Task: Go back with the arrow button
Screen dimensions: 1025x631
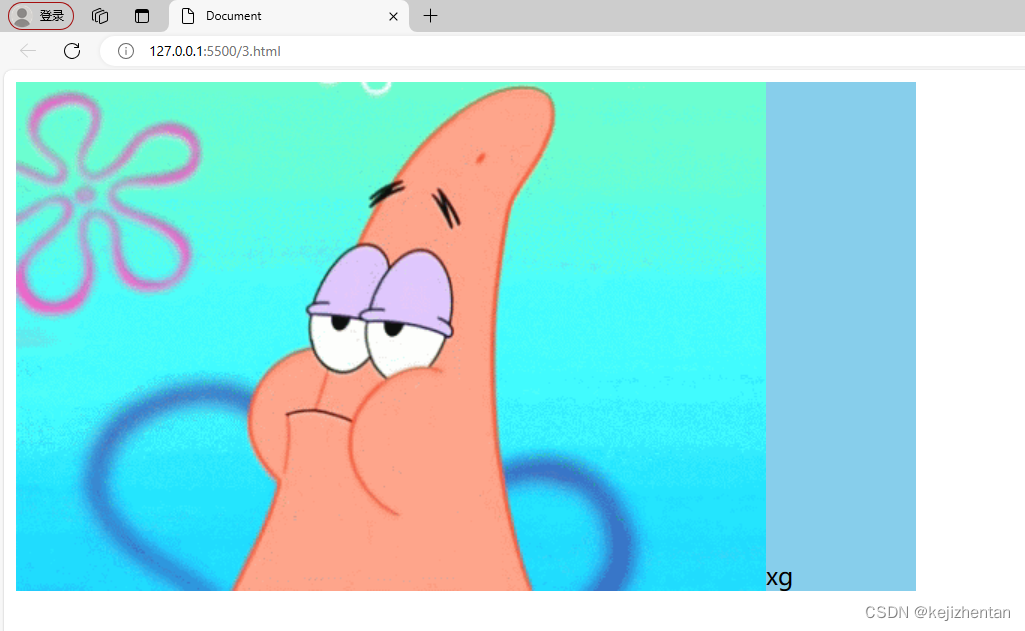Action: [x=27, y=51]
